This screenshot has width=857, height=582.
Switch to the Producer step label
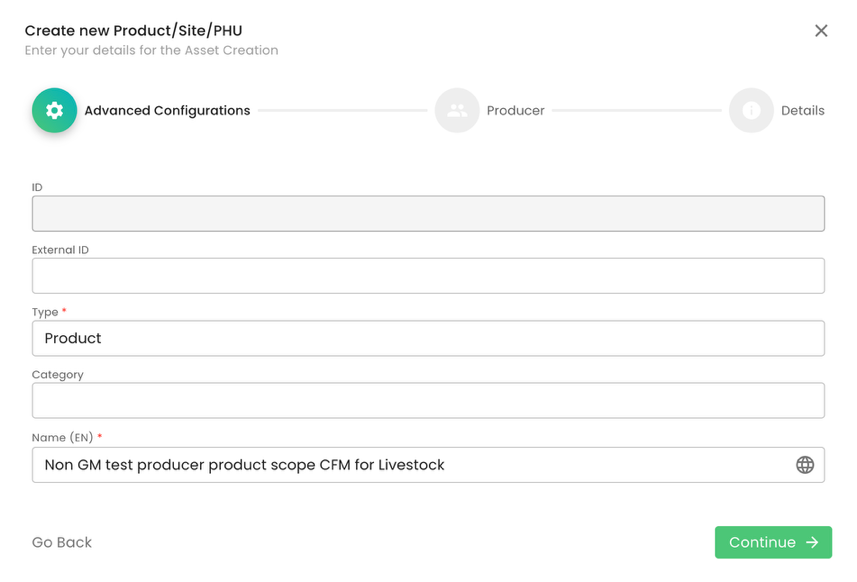coord(515,111)
